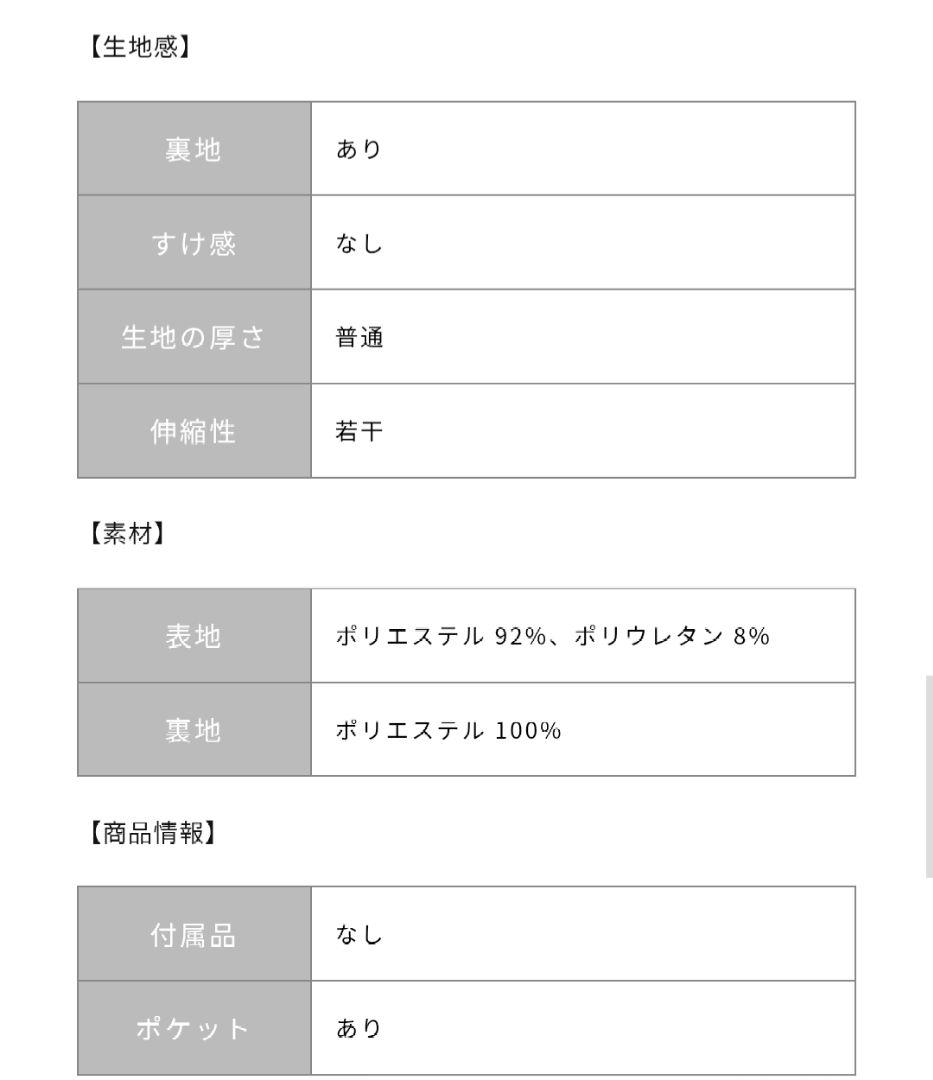The image size is (933, 1080).
Task: Select the 付属品 label cell
Action: click(194, 934)
